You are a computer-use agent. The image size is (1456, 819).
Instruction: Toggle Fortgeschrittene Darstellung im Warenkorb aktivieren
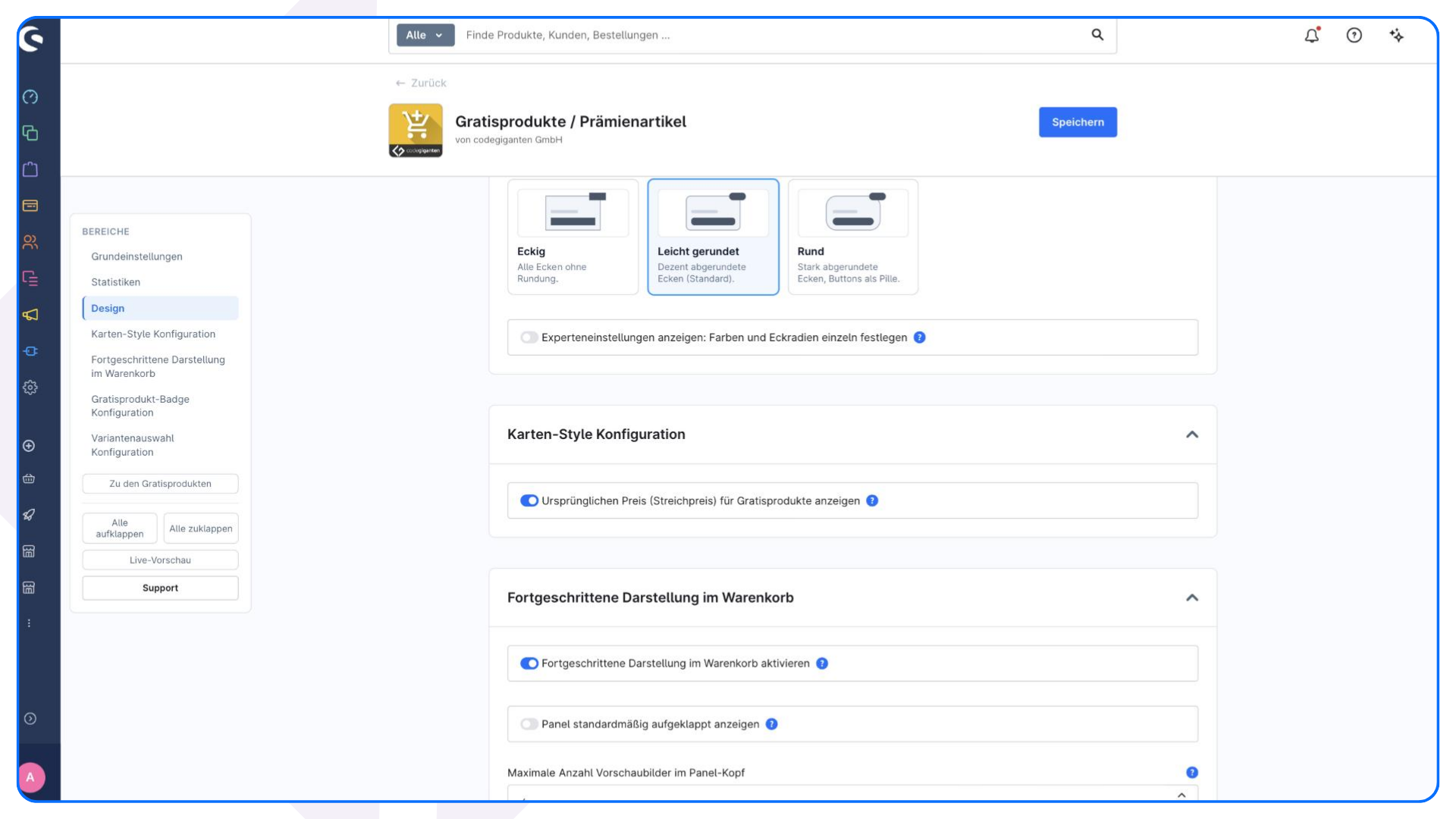pos(529,664)
